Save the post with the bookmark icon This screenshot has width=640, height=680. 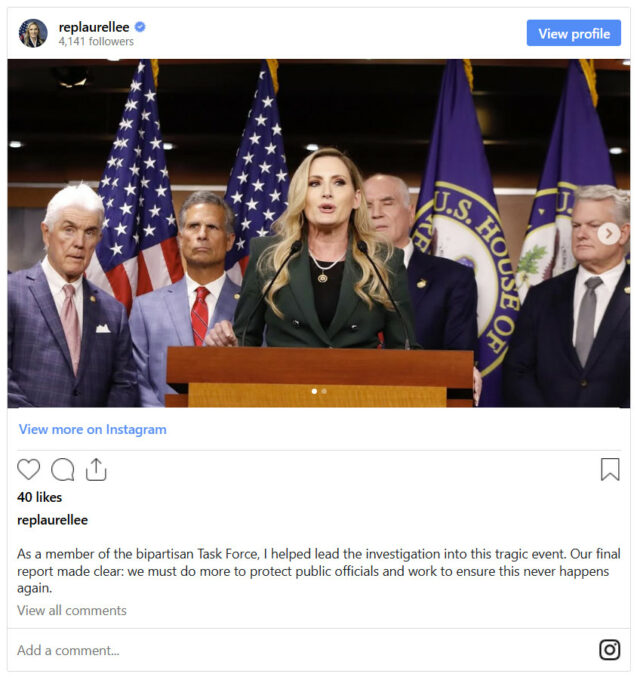point(610,469)
